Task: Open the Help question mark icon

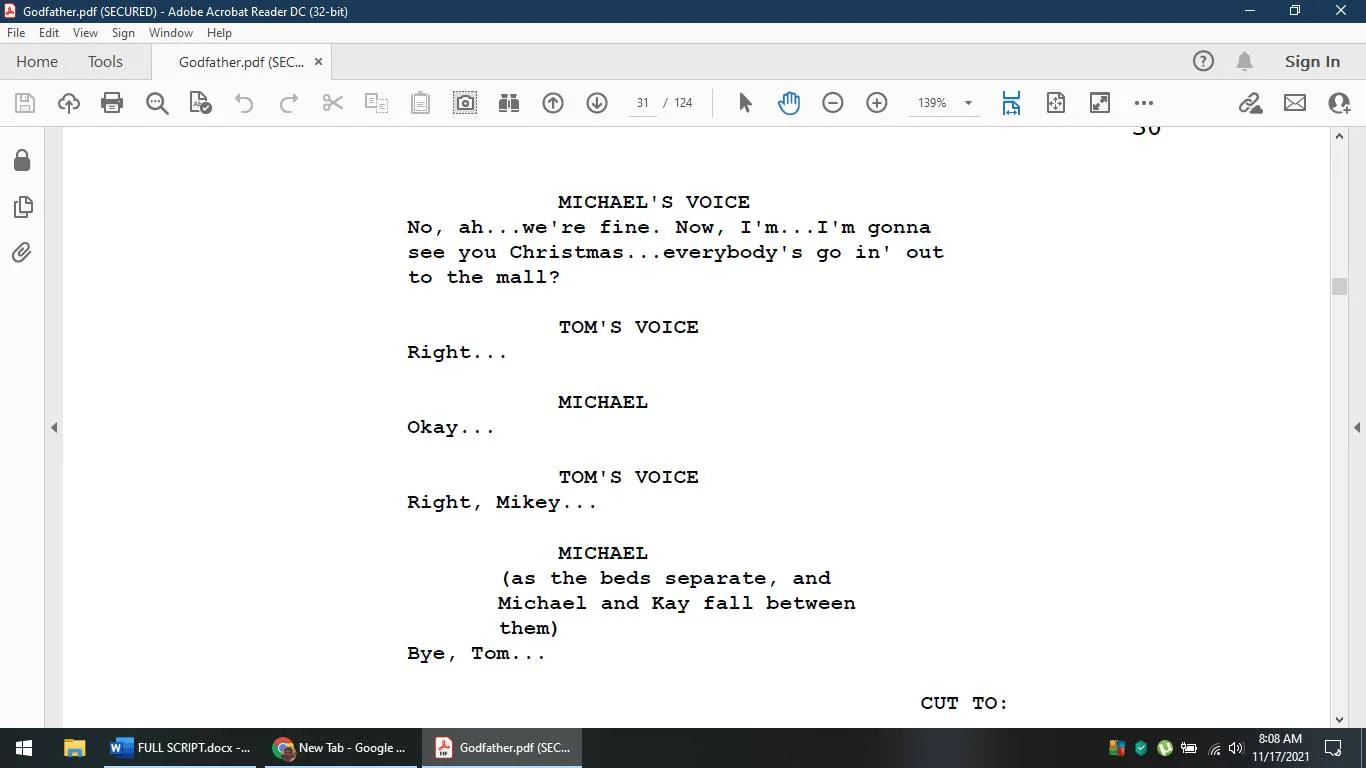Action: point(1203,62)
